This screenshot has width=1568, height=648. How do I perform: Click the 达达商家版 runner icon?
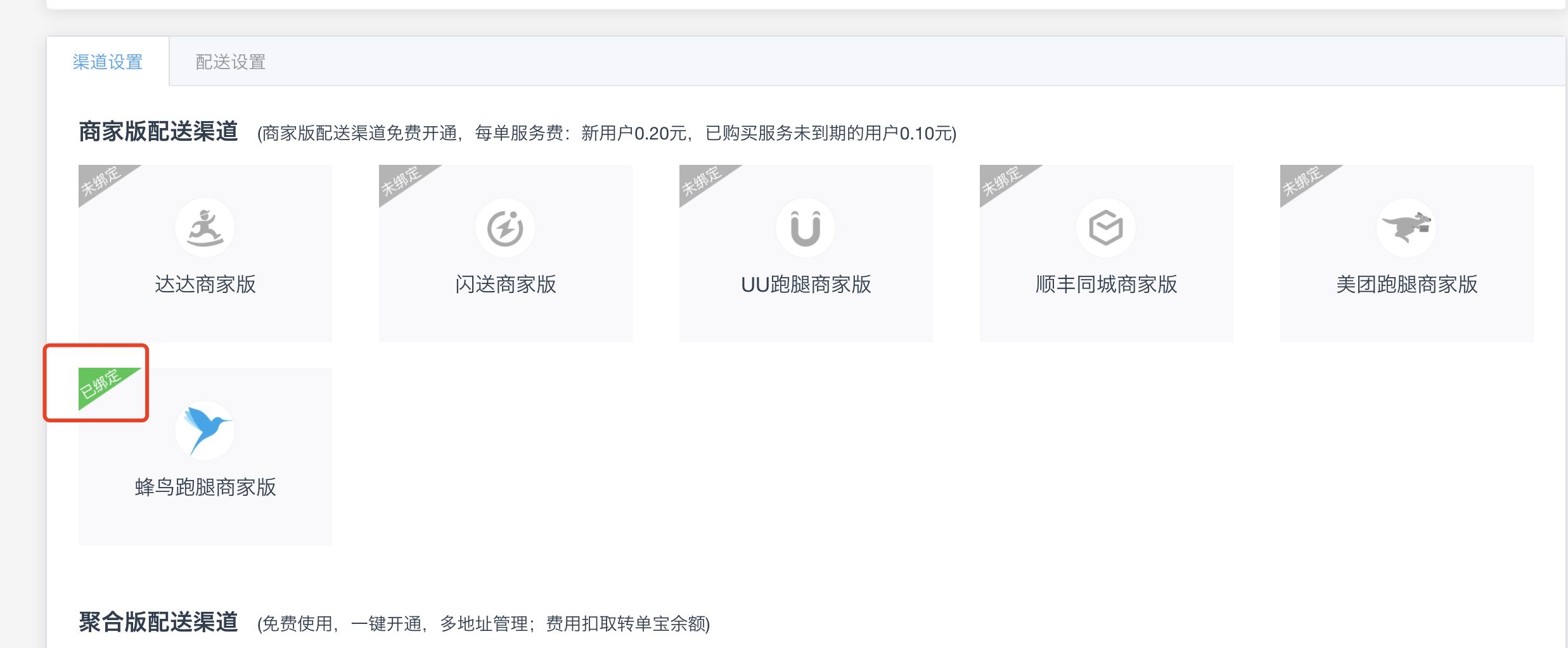tap(205, 228)
